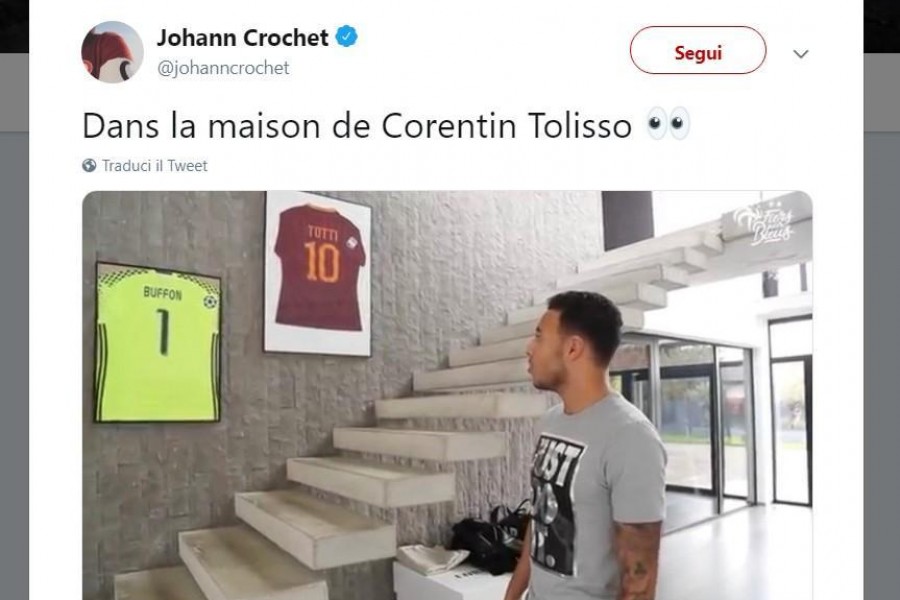Click the eyes emoji in the tweet

pyautogui.click(x=668, y=124)
